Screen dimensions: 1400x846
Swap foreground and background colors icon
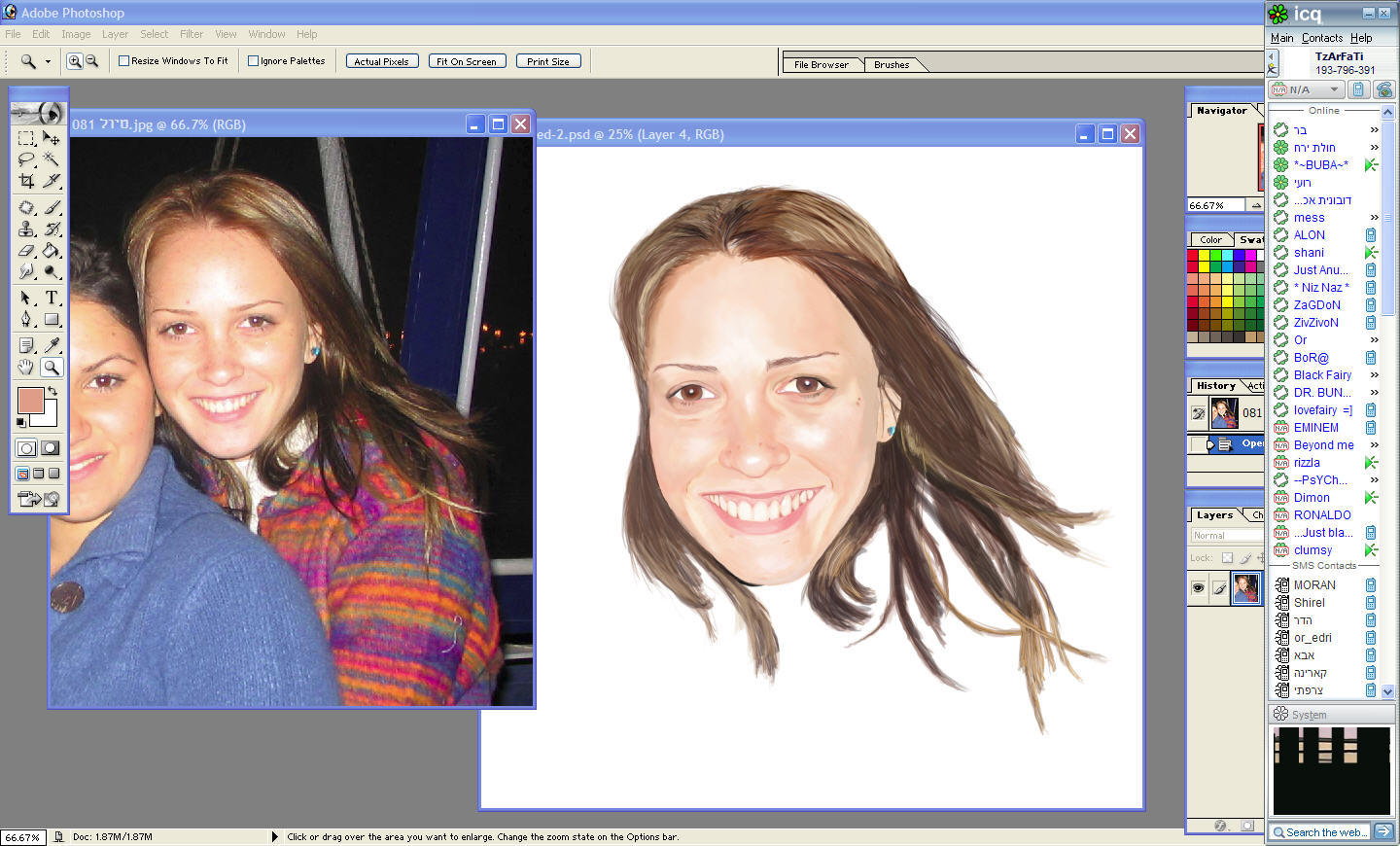[52, 391]
